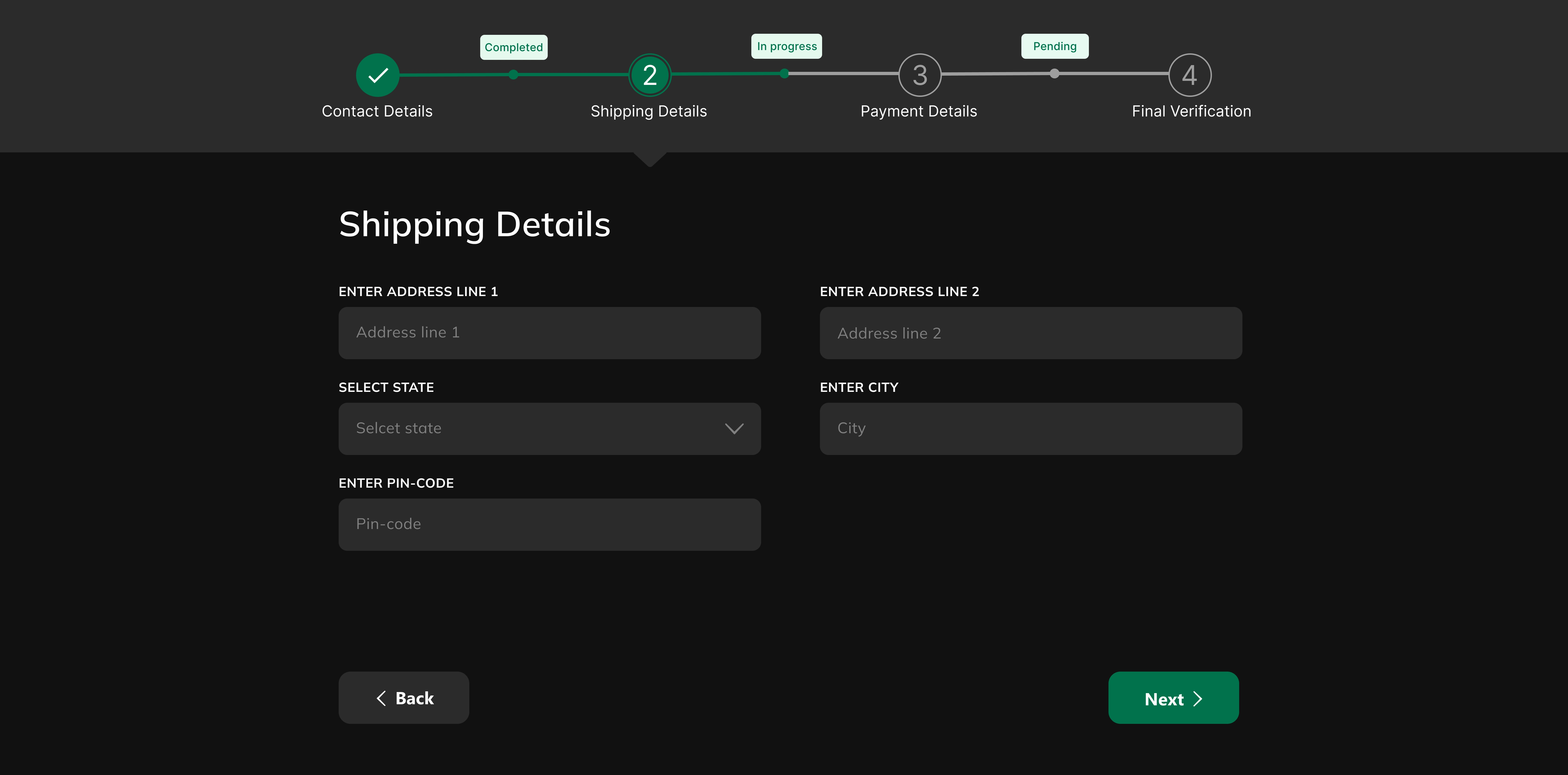1568x775 pixels.
Task: Click the gray progress dot under Pending
Action: click(x=1054, y=73)
